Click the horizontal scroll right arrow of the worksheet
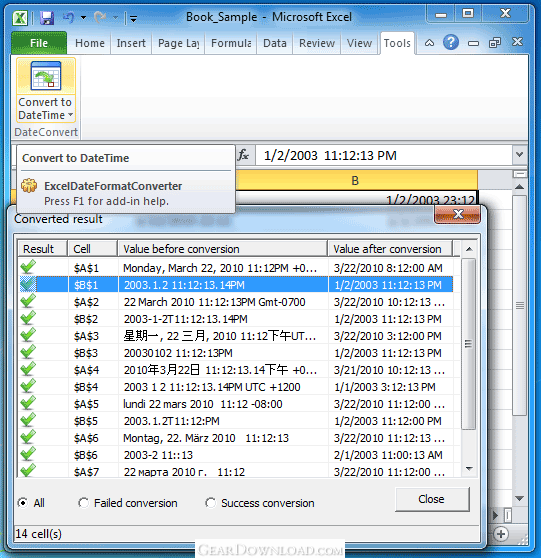541x558 pixels. [x=495, y=515]
